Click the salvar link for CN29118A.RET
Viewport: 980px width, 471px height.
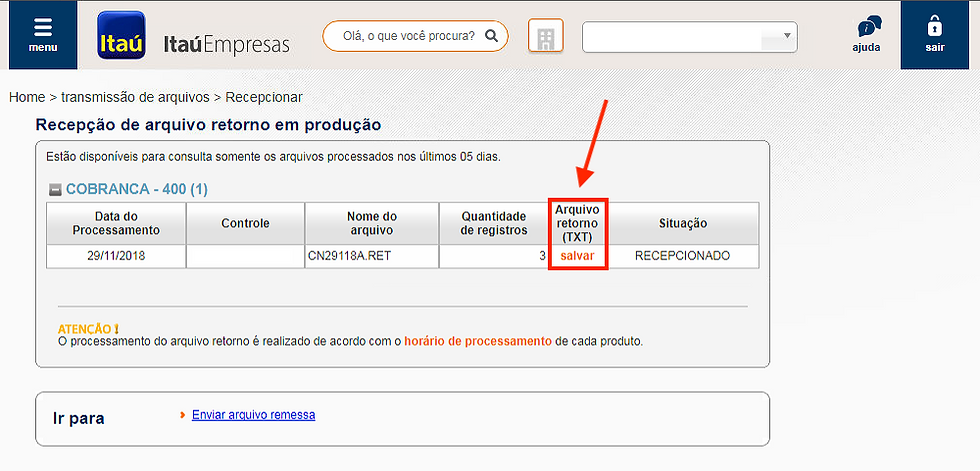[x=578, y=256]
